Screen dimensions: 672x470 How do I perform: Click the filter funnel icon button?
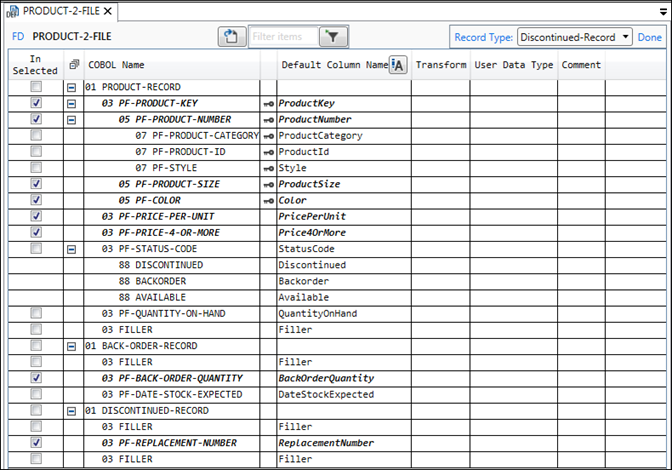tap(333, 37)
